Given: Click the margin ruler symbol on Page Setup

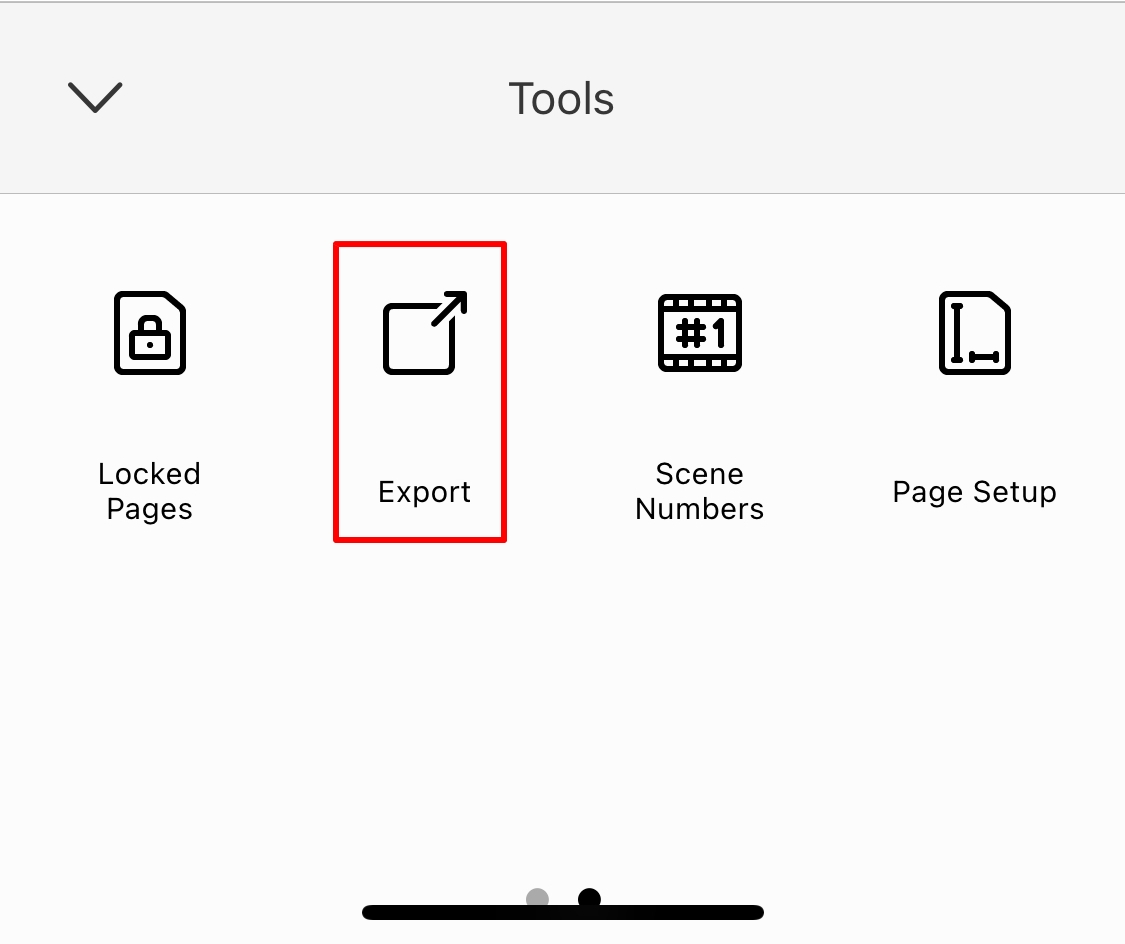Looking at the screenshot, I should (x=974, y=334).
